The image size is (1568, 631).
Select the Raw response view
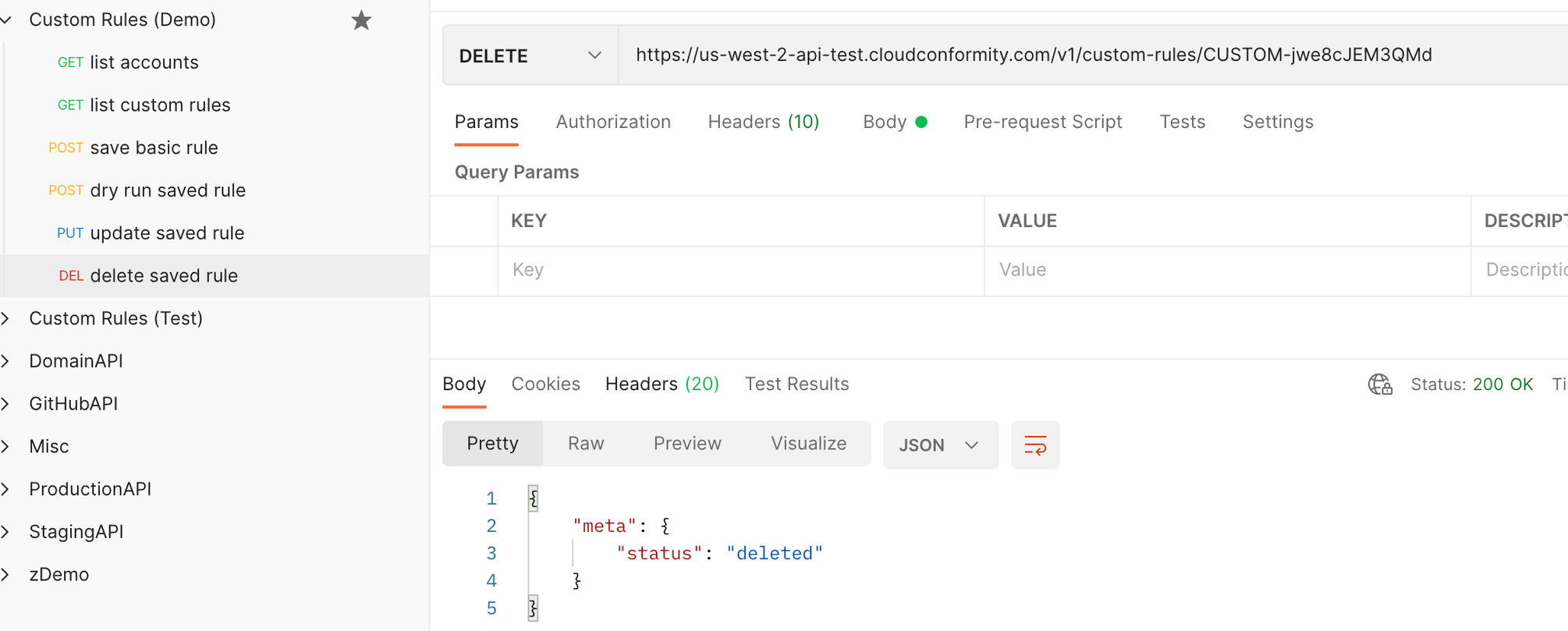(586, 444)
